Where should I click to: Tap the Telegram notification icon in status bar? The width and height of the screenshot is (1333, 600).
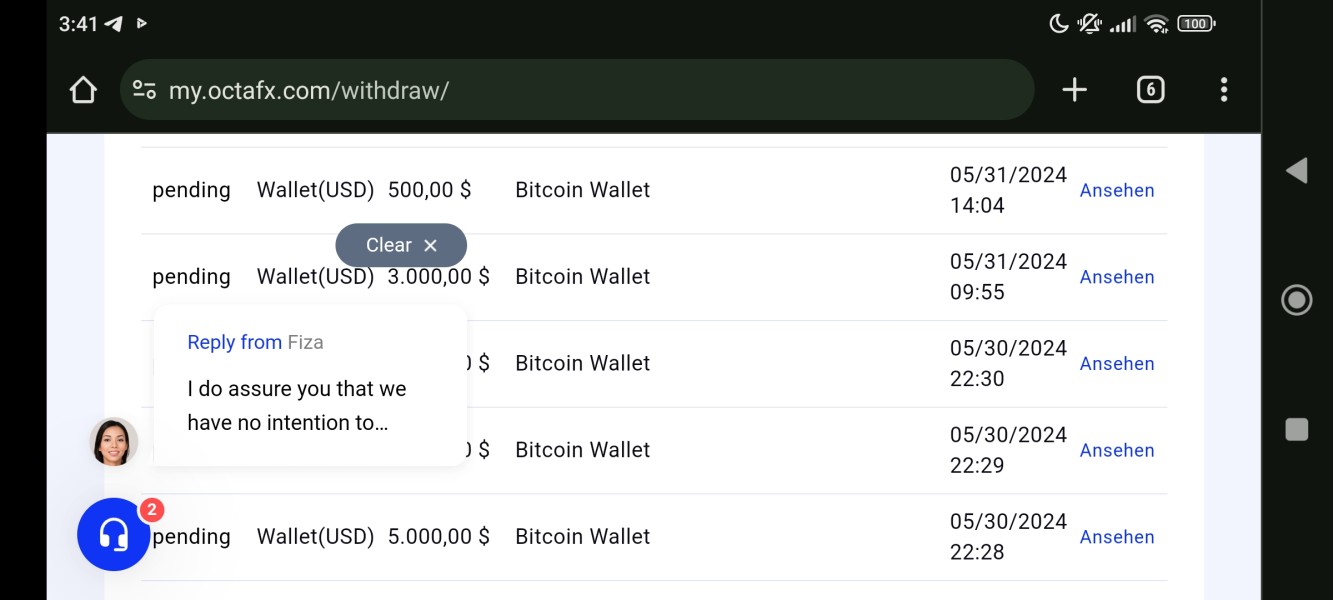[114, 24]
